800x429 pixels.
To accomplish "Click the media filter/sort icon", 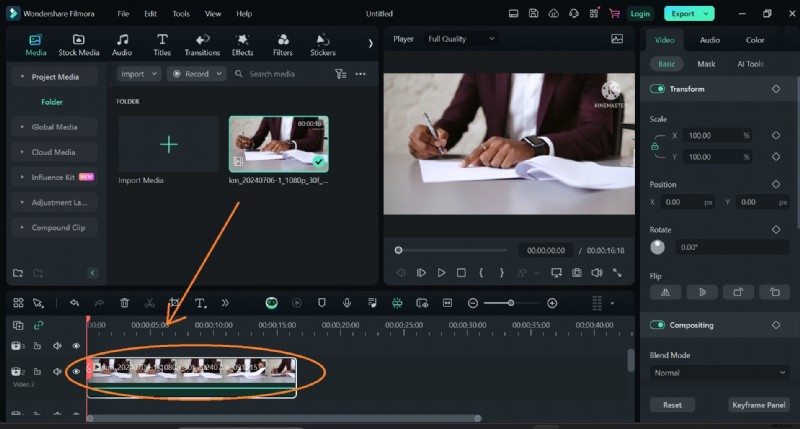I will tap(340, 74).
